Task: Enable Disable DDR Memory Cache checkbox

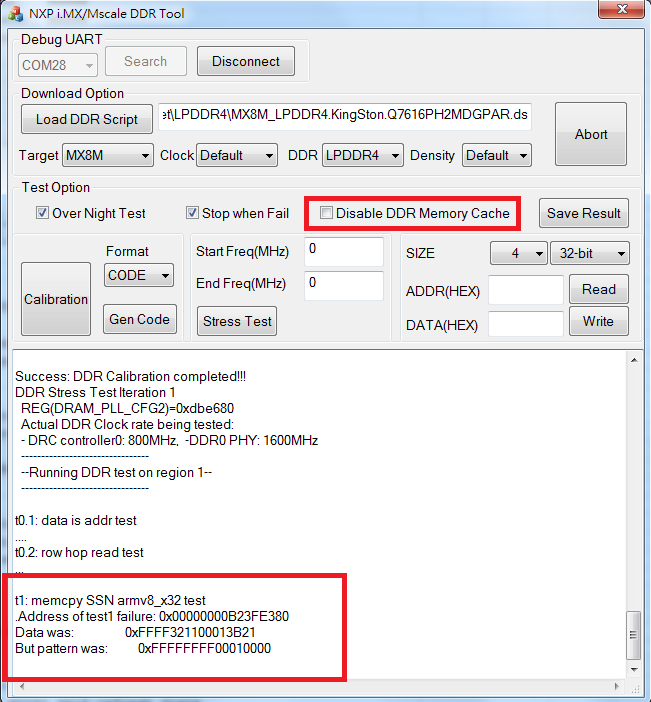Action: click(x=326, y=213)
